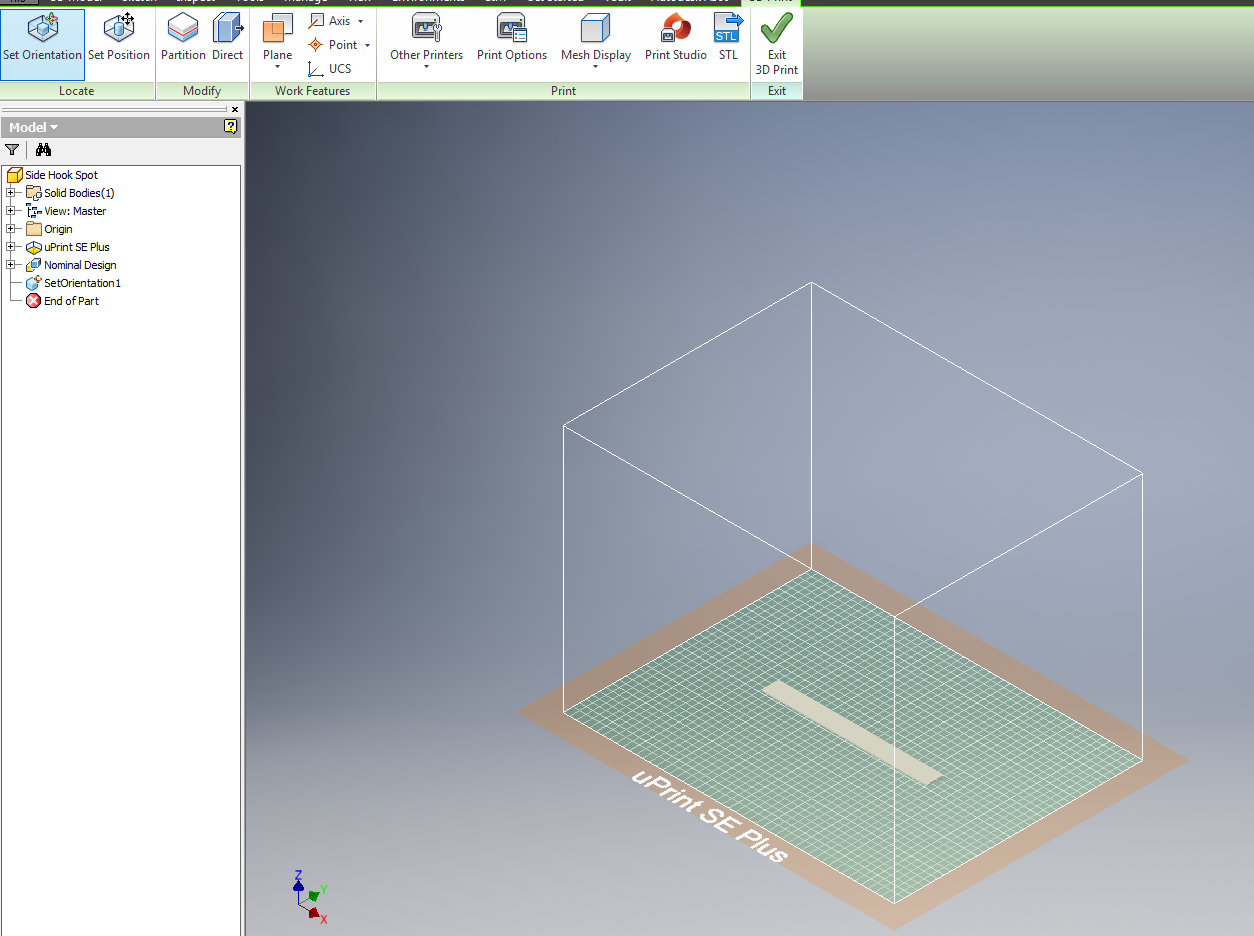Open the Plane dropdown arrow
The height and width of the screenshot is (936, 1254).
tap(277, 68)
